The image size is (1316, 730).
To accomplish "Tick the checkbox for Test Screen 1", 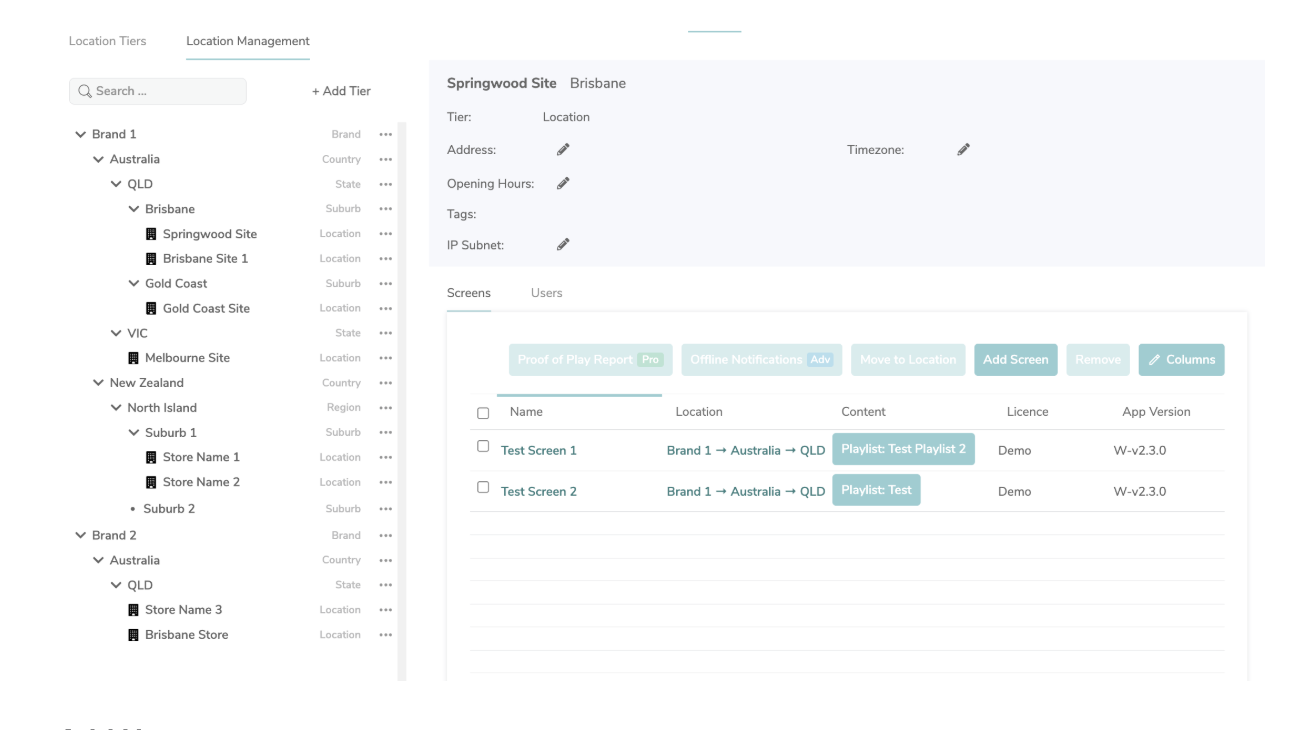I will coord(484,446).
